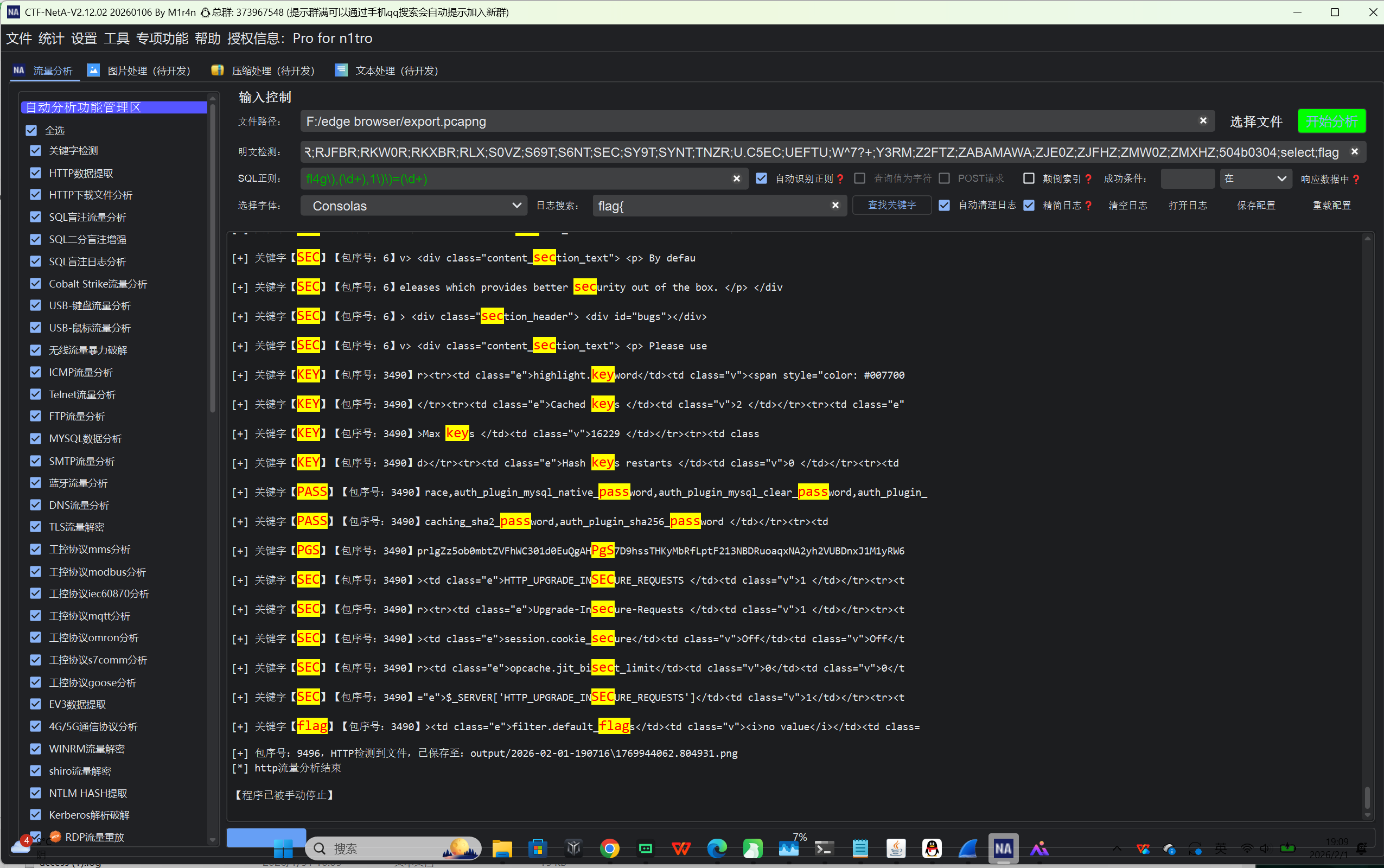This screenshot has width=1384, height=868.
Task: Enable the 颠倒索引 checkbox
Action: [1029, 178]
